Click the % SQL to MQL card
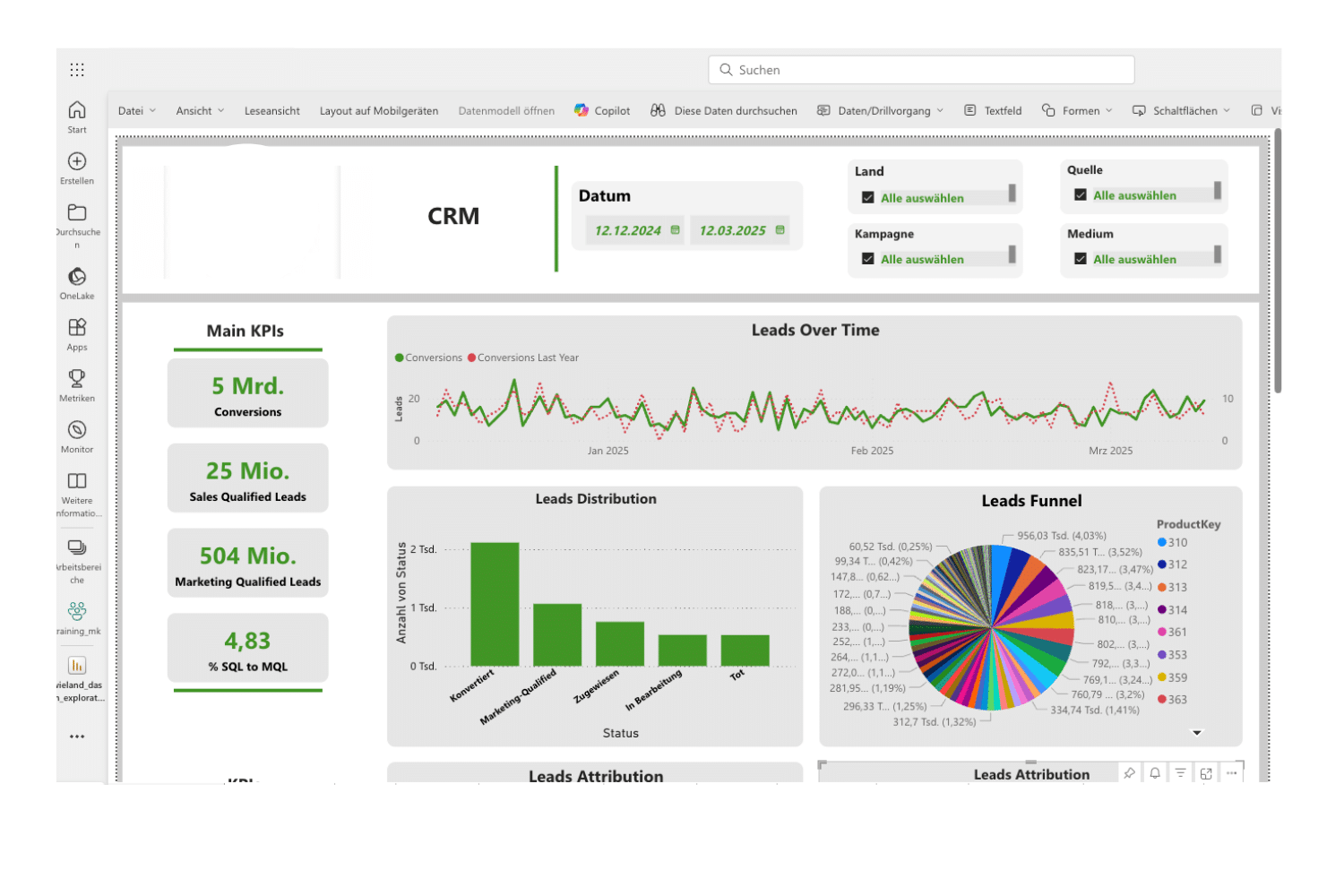The height and width of the screenshot is (896, 1344). [247, 649]
